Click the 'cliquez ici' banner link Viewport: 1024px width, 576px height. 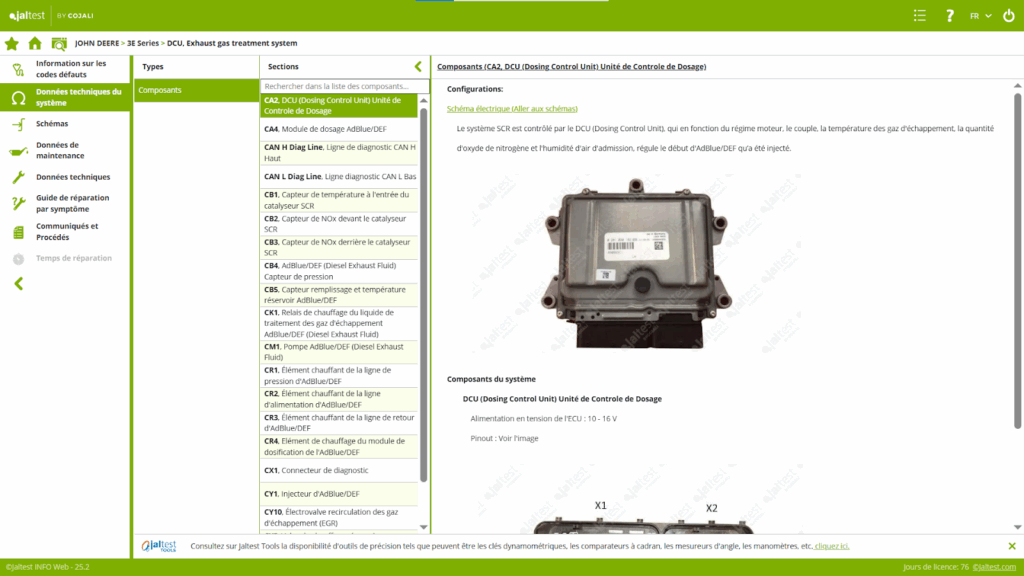tap(832, 546)
